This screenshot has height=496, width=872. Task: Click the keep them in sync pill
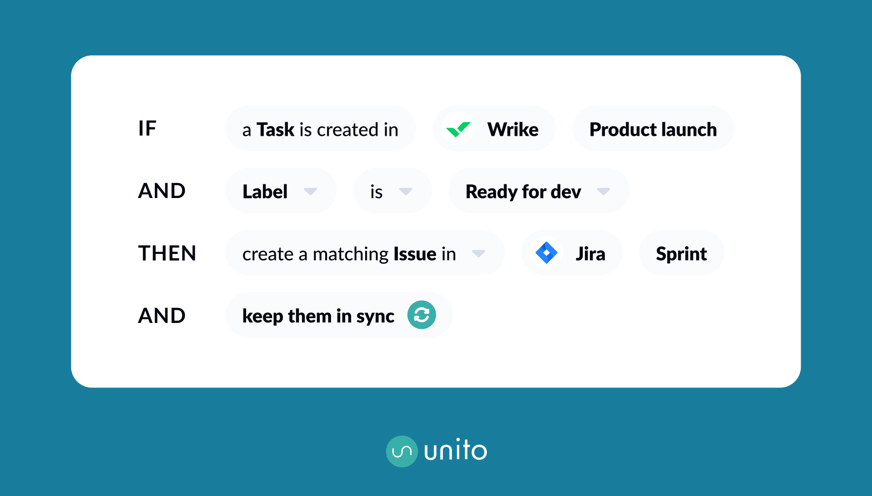318,315
